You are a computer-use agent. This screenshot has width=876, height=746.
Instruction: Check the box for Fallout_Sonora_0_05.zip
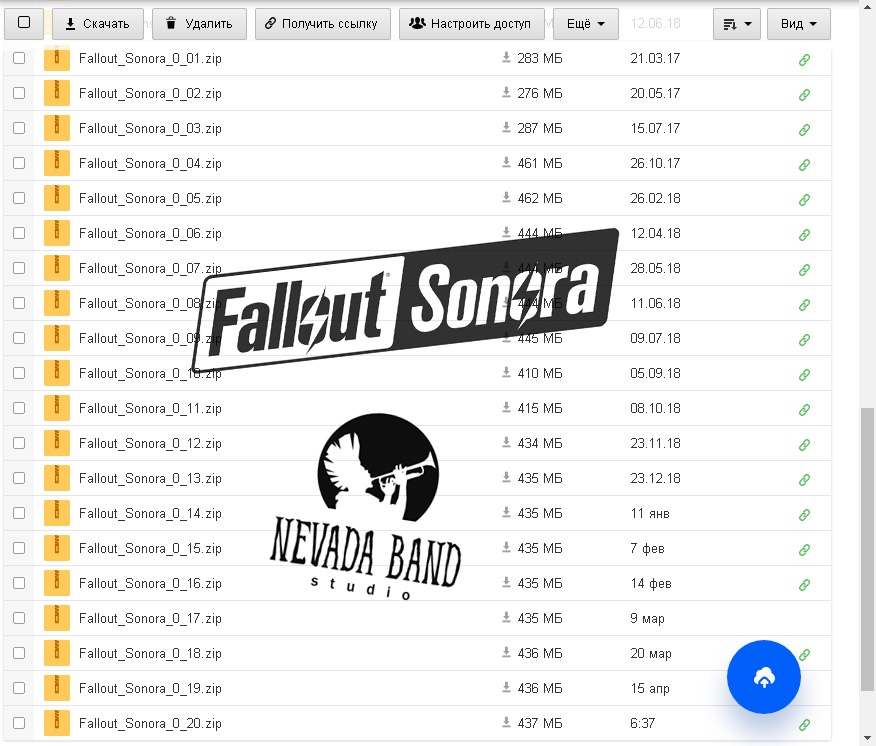pos(19,198)
